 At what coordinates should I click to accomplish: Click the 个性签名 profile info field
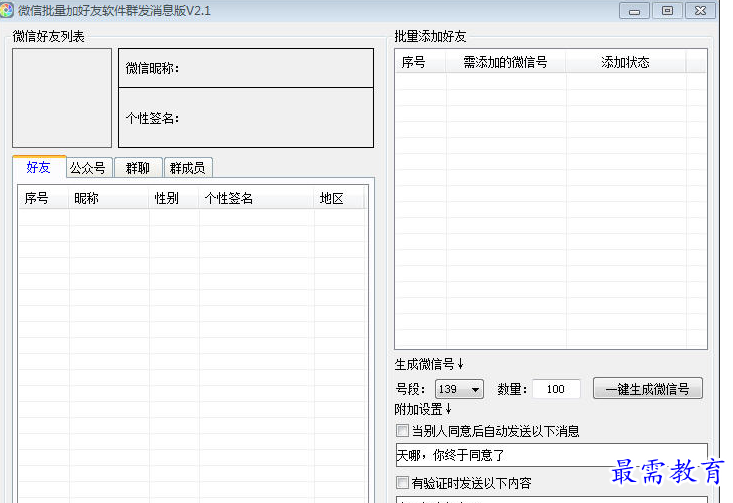coord(246,118)
